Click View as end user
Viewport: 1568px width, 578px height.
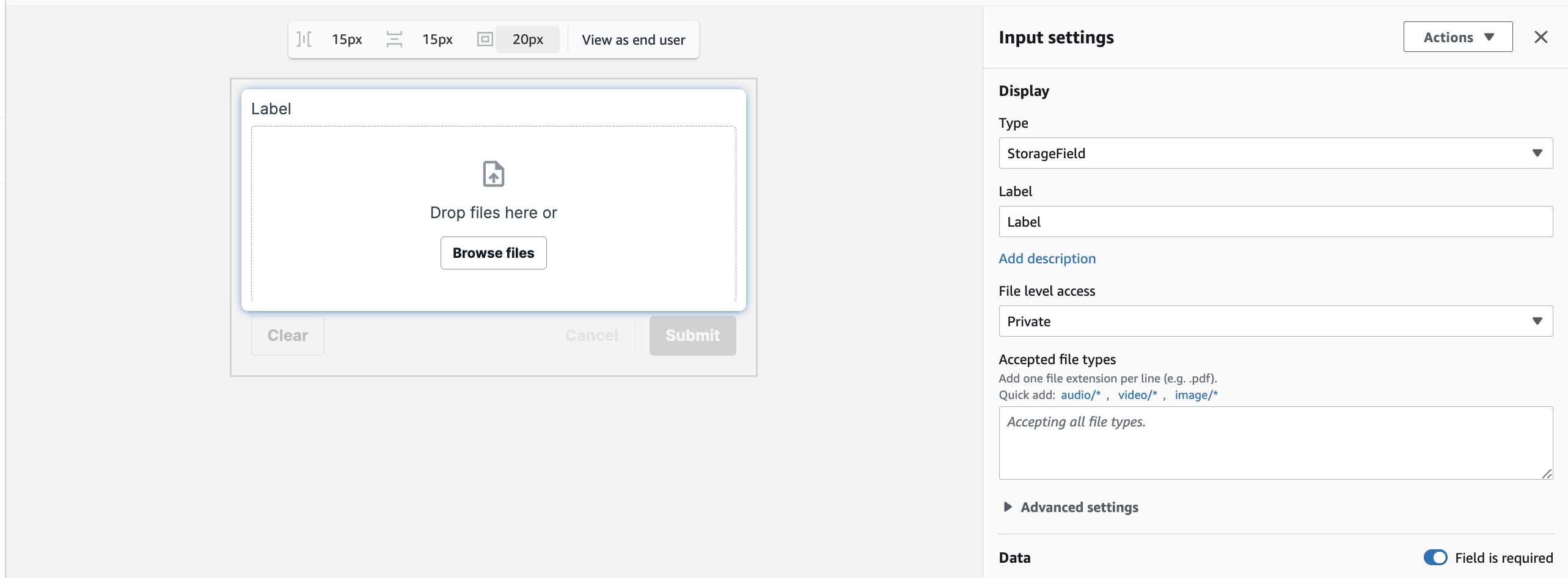(634, 39)
